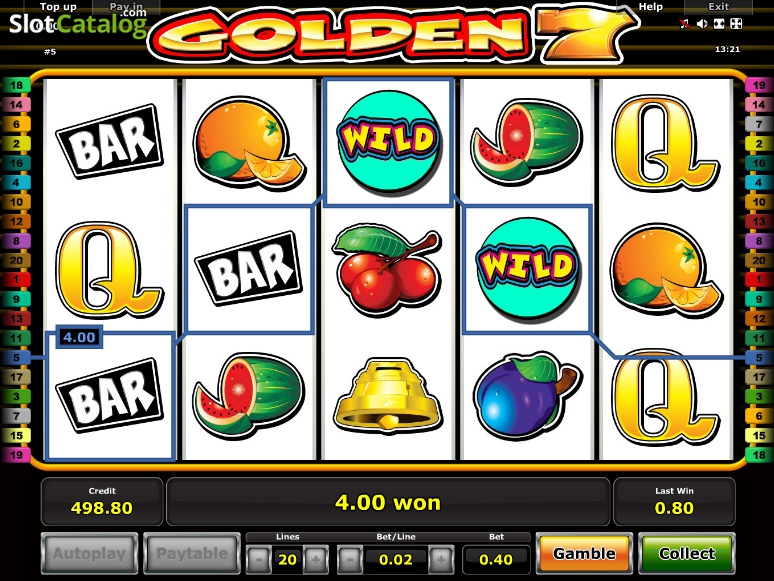Decrease Bet/Line with the minus button
This screenshot has height=581, width=774.
coord(350,559)
